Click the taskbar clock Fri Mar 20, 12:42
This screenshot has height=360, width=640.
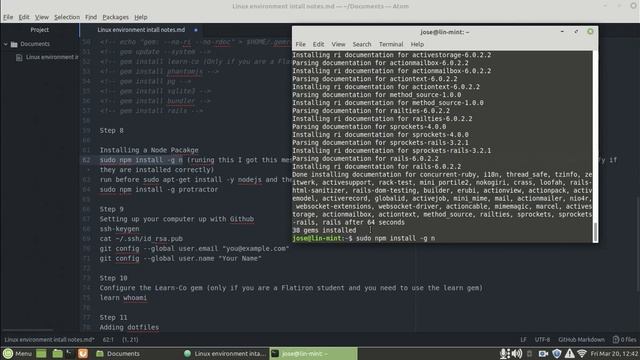(614, 353)
